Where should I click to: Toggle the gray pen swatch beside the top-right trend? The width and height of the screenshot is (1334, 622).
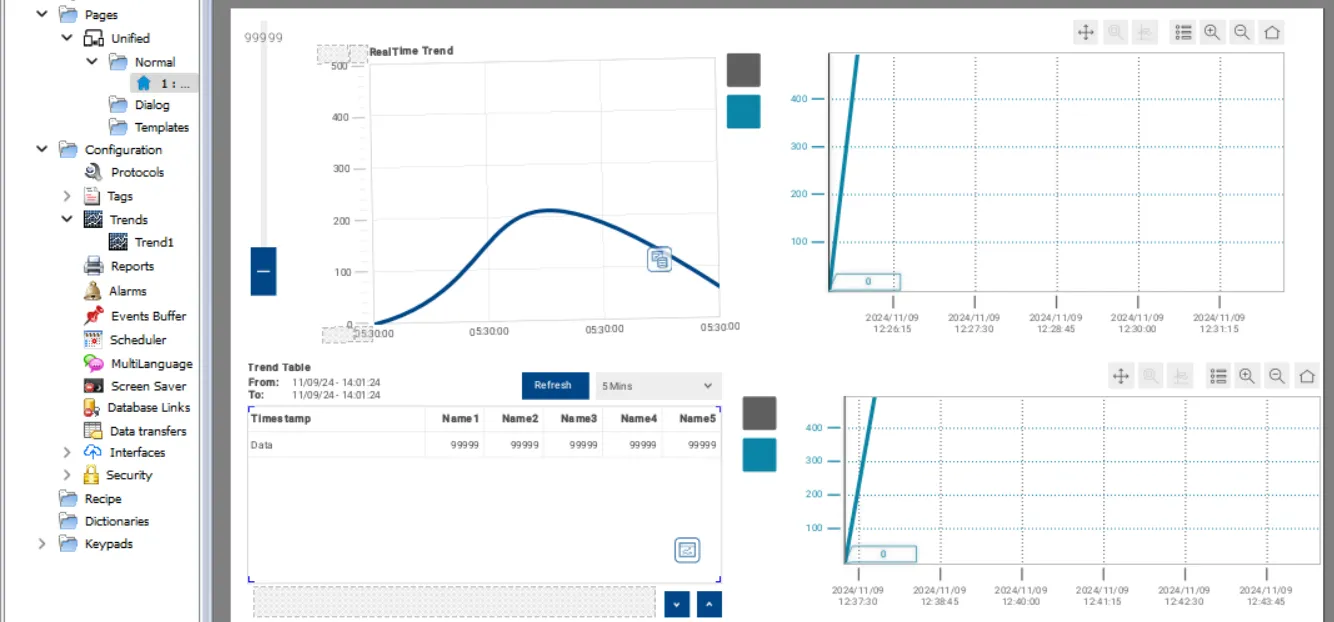[743, 70]
